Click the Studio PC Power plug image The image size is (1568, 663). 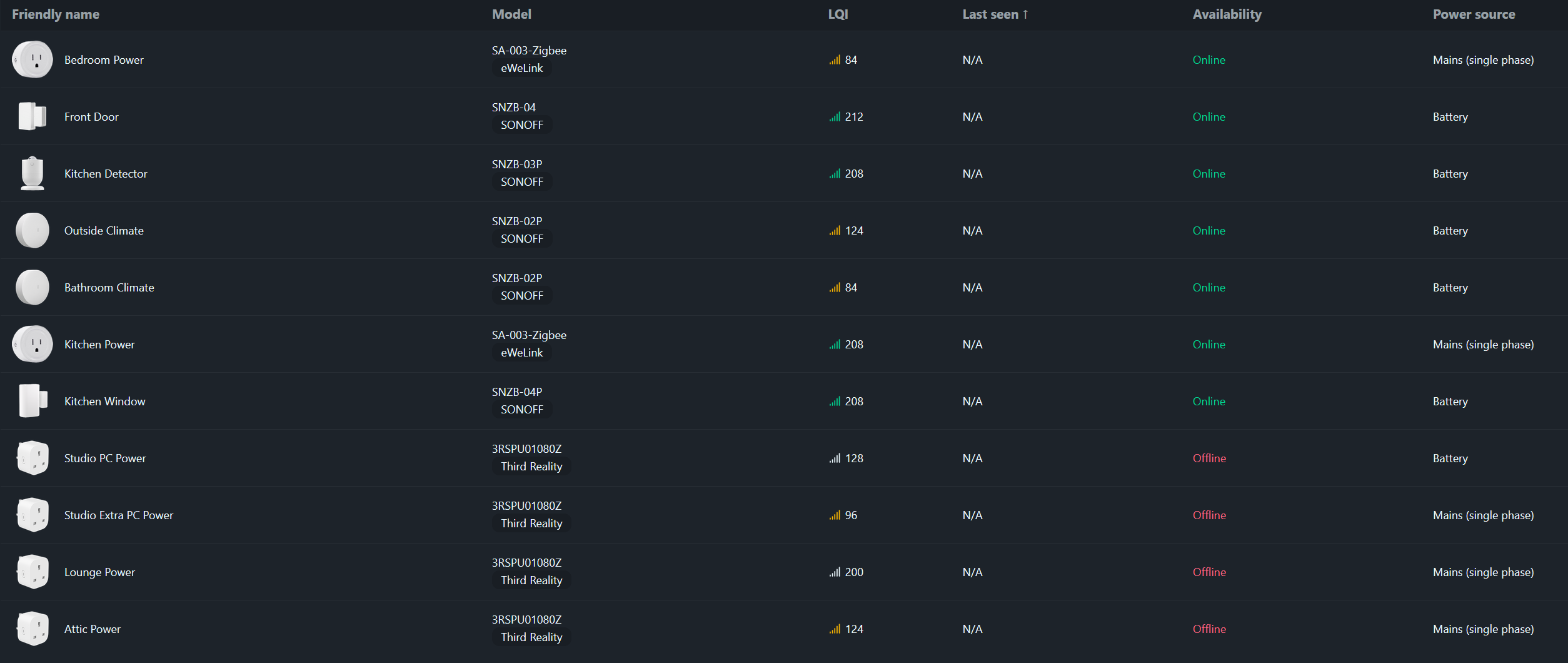[33, 458]
